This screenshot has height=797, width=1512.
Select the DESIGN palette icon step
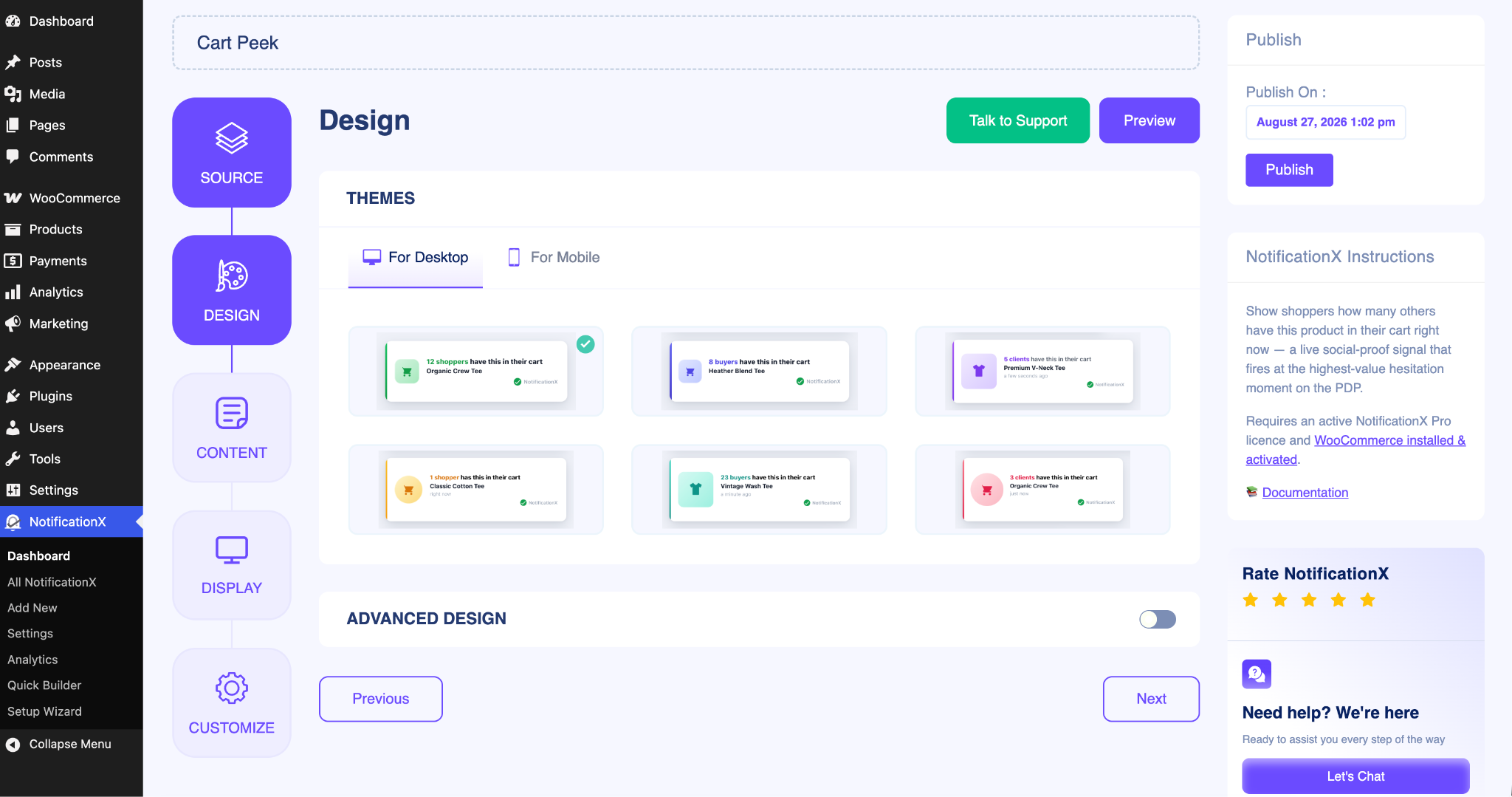[232, 276]
